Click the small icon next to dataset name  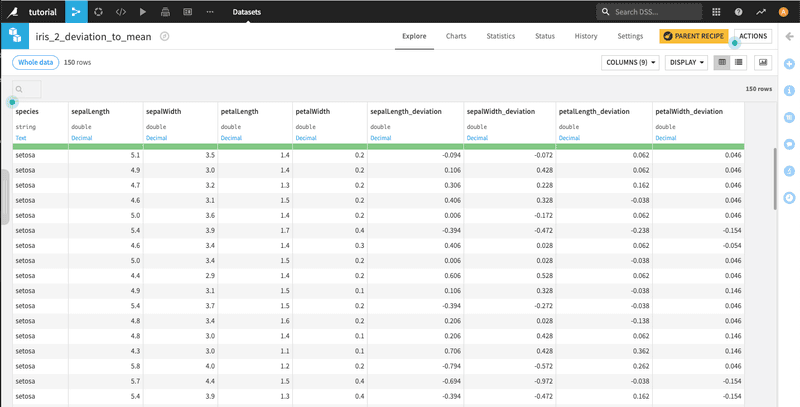point(164,36)
